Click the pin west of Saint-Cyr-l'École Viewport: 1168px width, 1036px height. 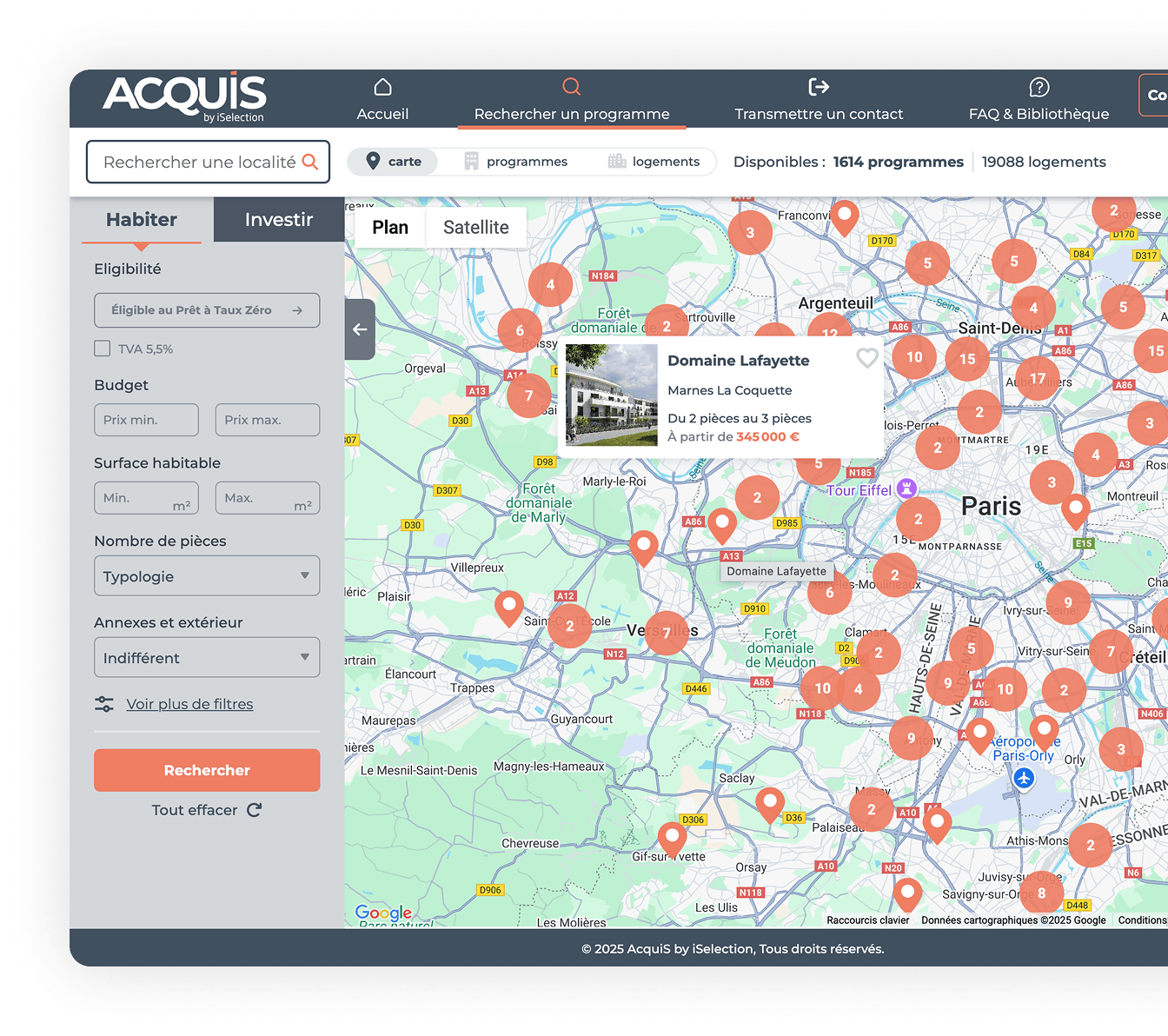[x=509, y=608]
